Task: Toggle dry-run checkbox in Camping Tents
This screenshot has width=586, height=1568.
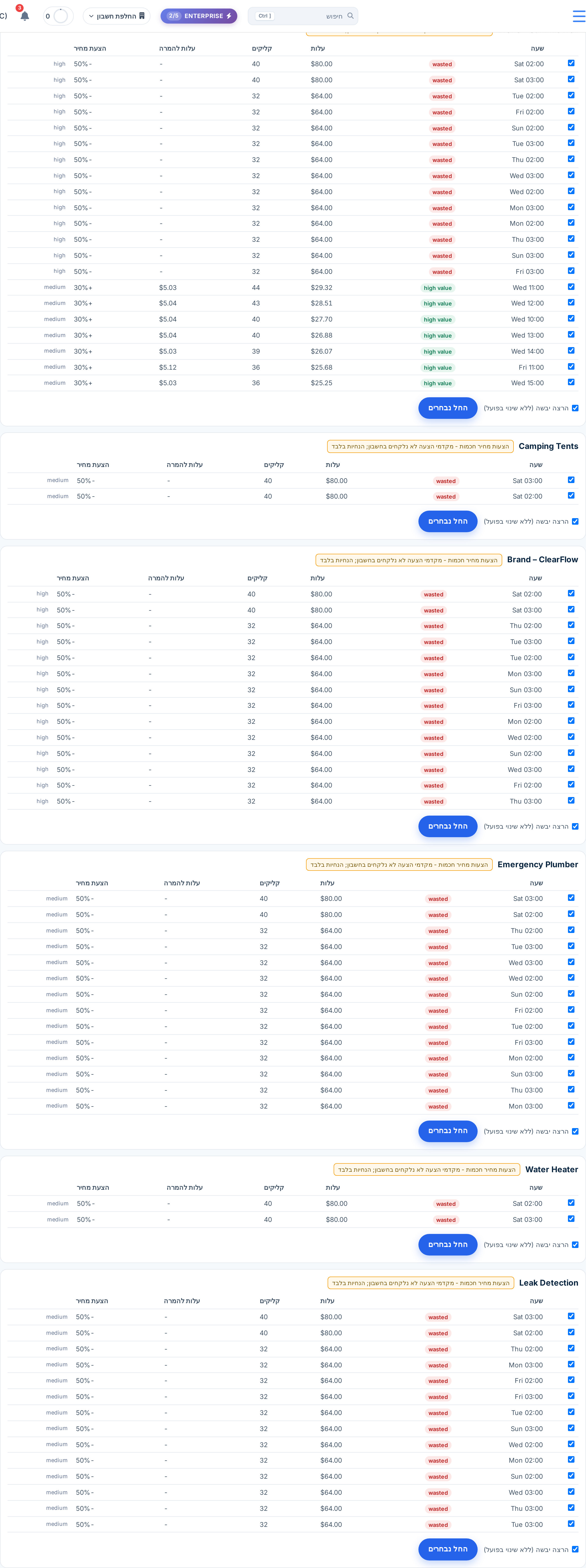Action: [x=575, y=522]
